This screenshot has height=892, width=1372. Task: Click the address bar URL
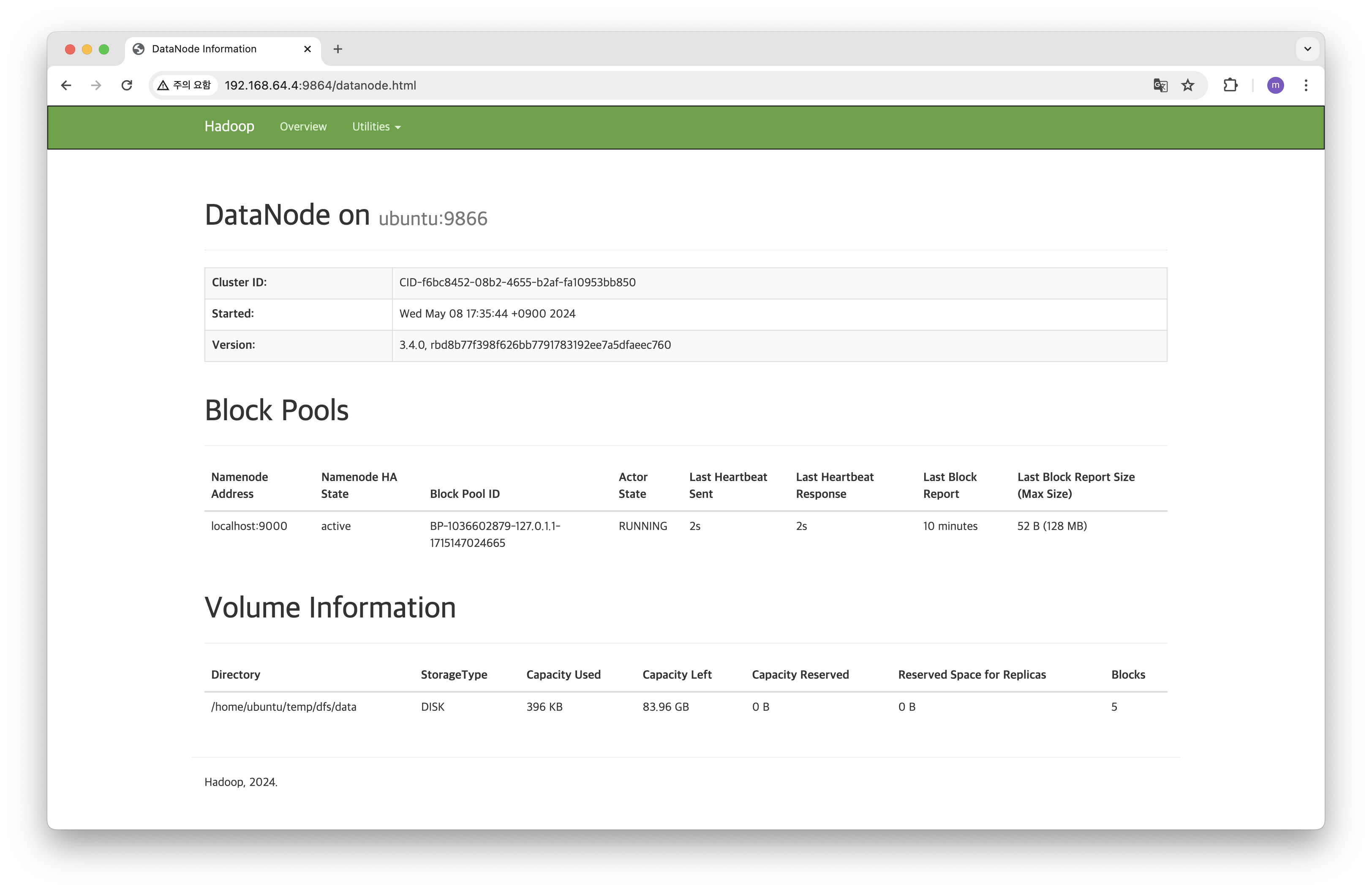pyautogui.click(x=320, y=85)
